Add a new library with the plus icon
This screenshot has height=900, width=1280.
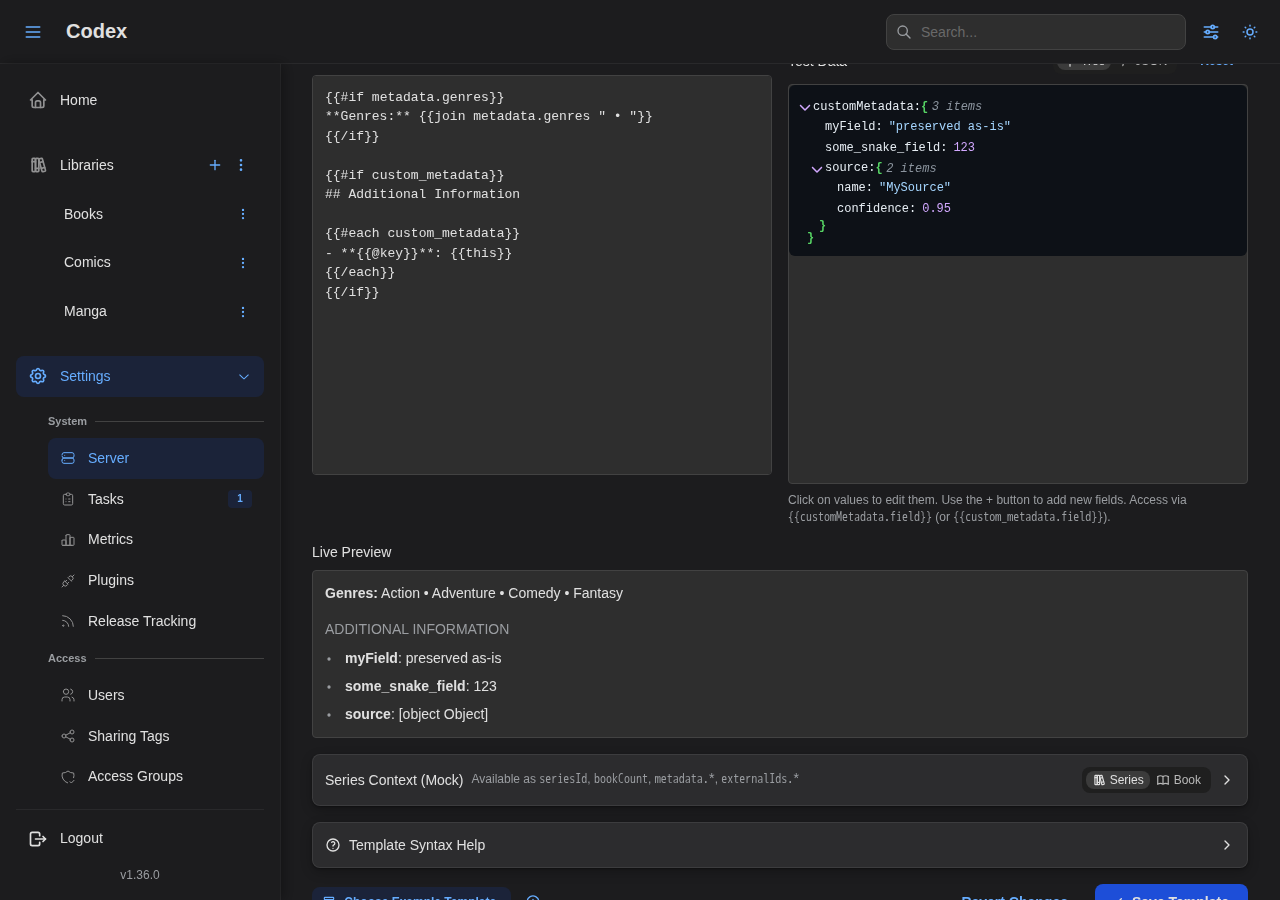tap(215, 165)
